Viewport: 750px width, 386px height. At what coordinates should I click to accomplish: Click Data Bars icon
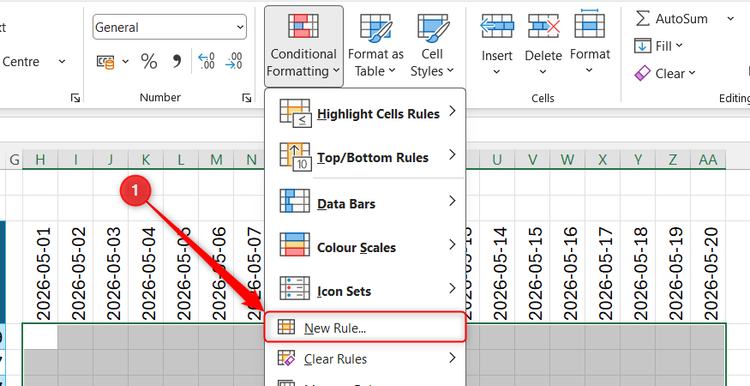coord(295,201)
